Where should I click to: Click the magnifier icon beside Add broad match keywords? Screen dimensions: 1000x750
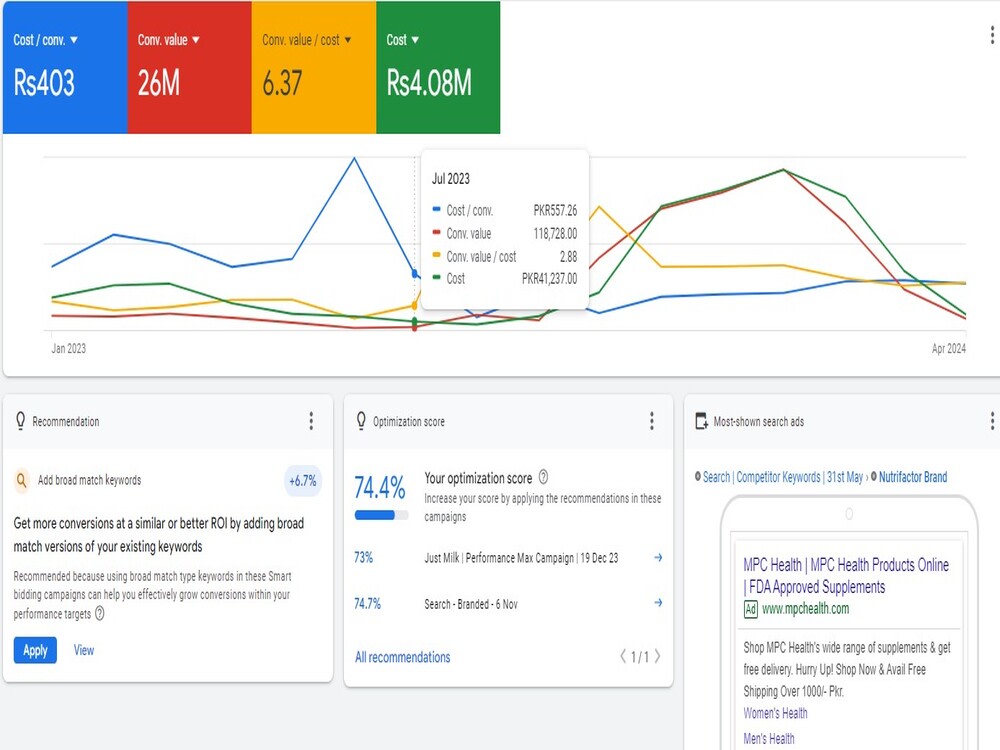tap(22, 480)
